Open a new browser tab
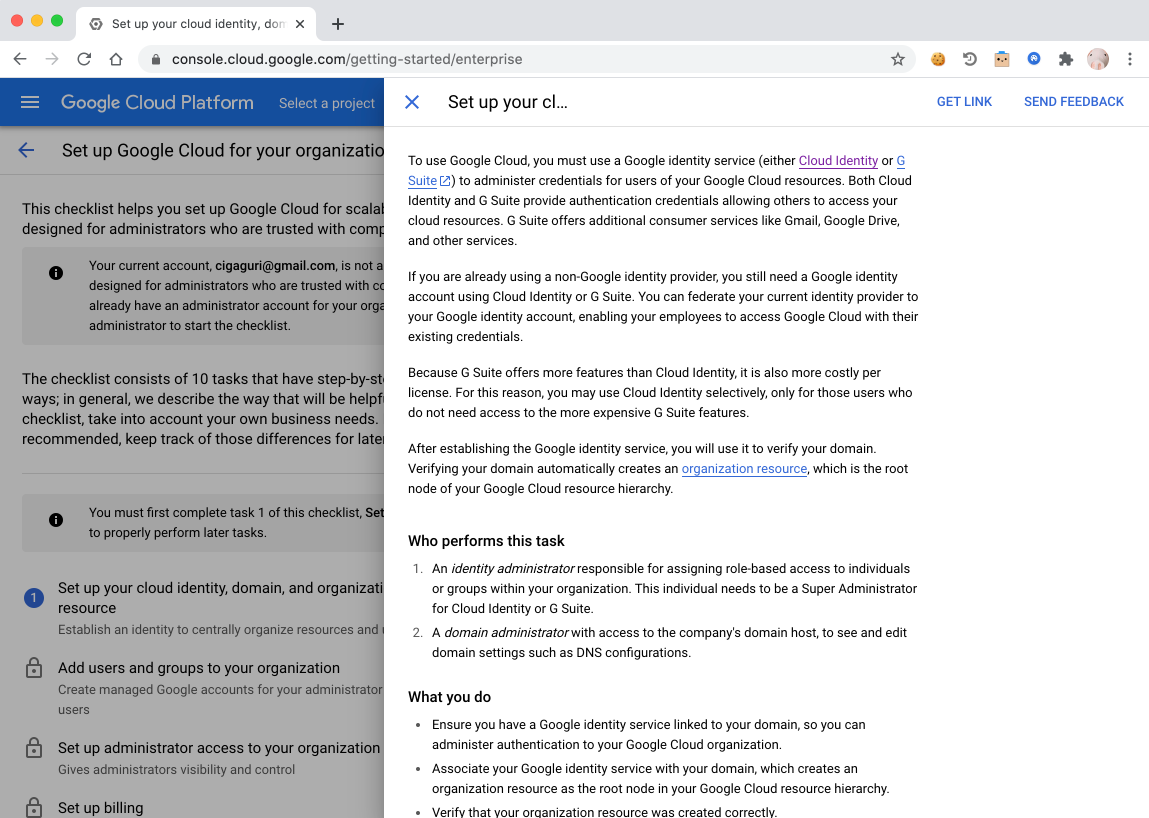The width and height of the screenshot is (1149, 818). (338, 24)
